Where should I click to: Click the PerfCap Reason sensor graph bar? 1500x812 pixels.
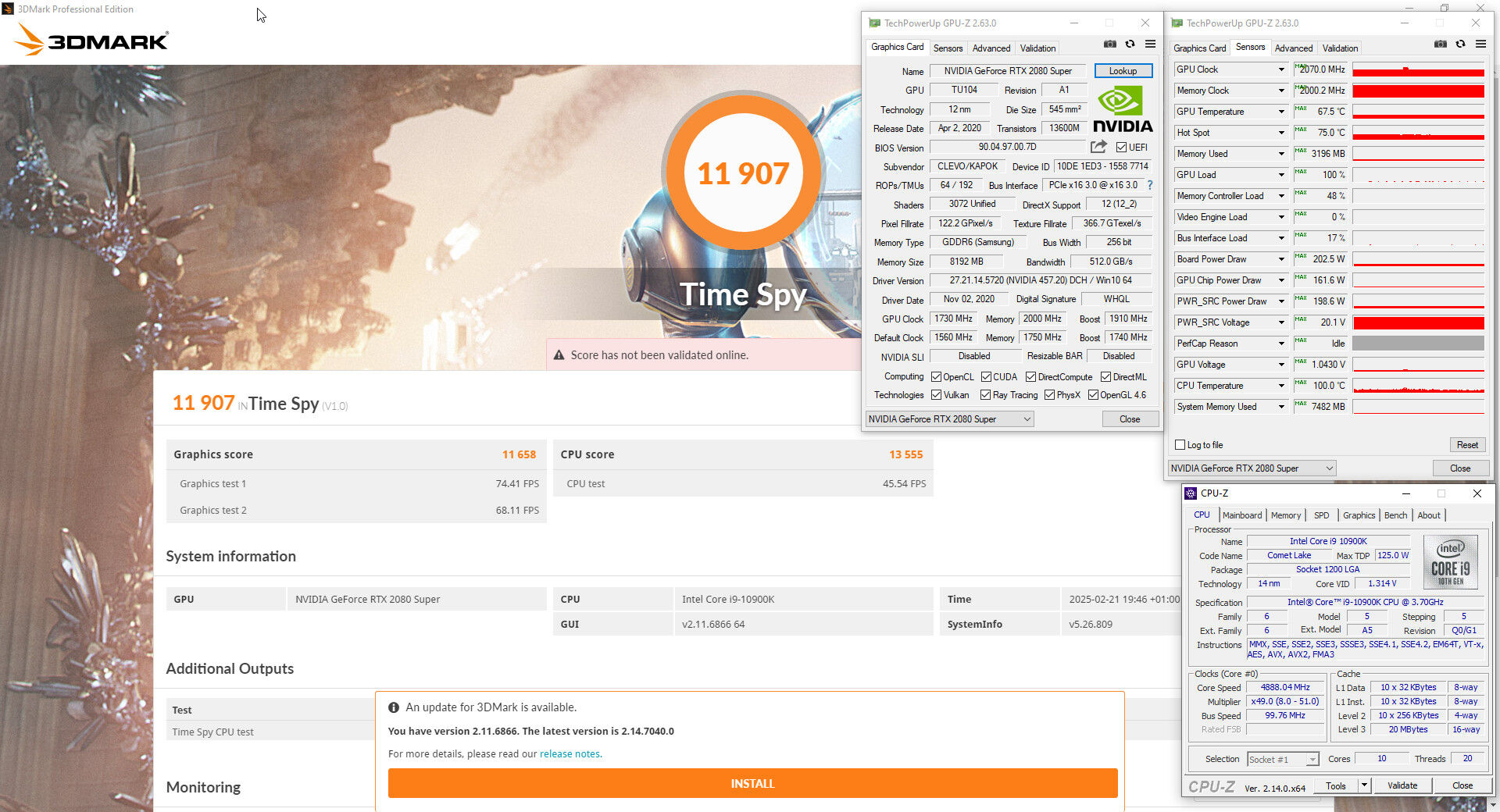1418,344
